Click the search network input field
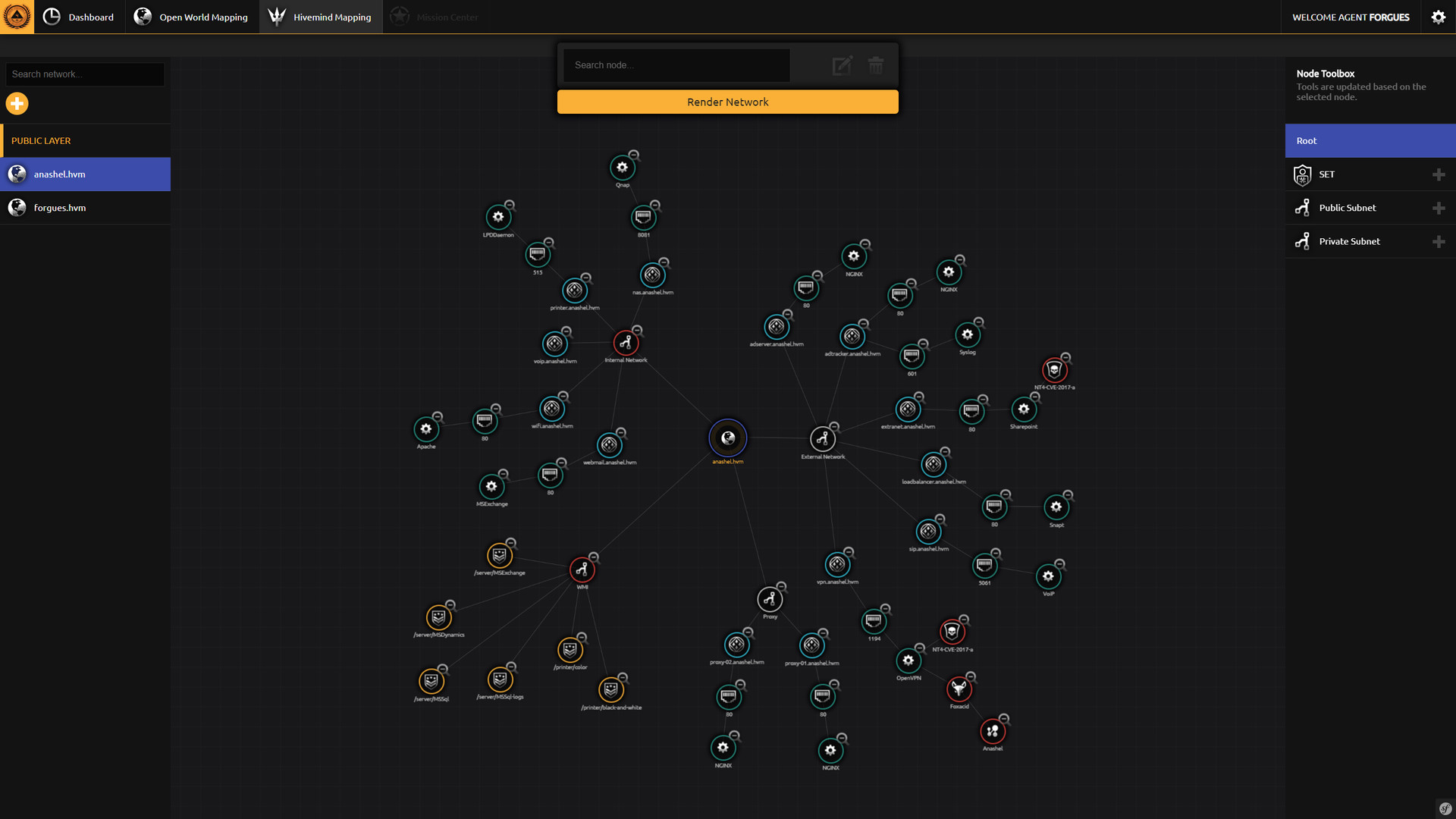This screenshot has width=1456, height=819. 85,73
